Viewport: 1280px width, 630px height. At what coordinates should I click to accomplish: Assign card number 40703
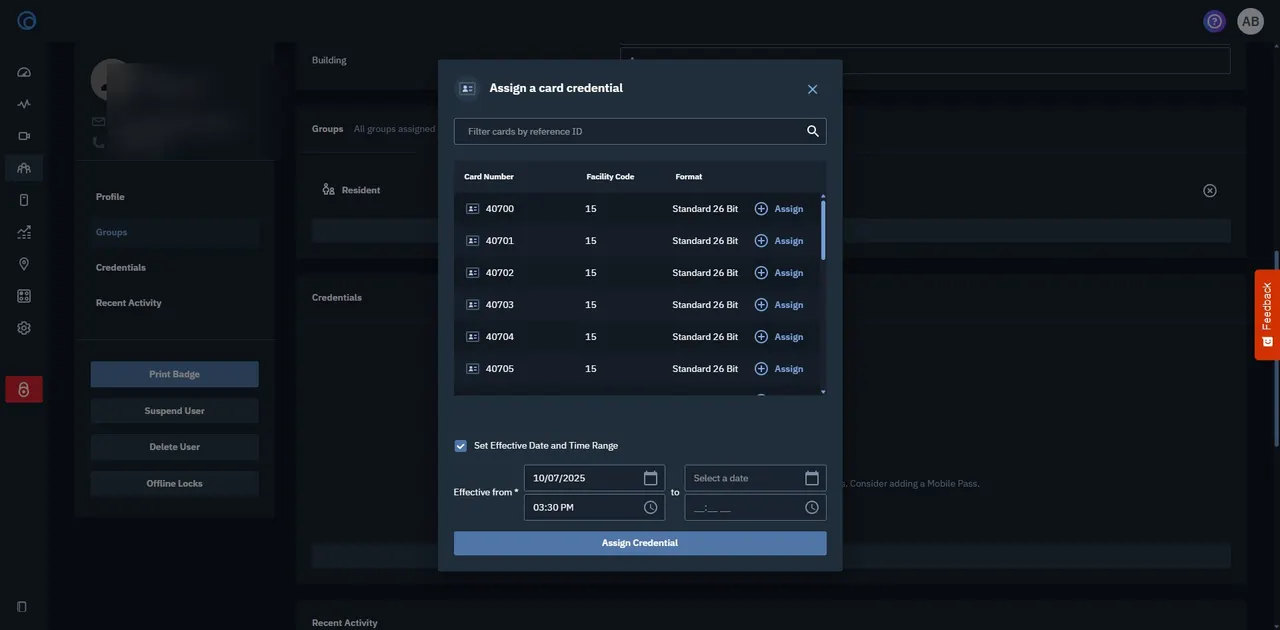click(779, 305)
